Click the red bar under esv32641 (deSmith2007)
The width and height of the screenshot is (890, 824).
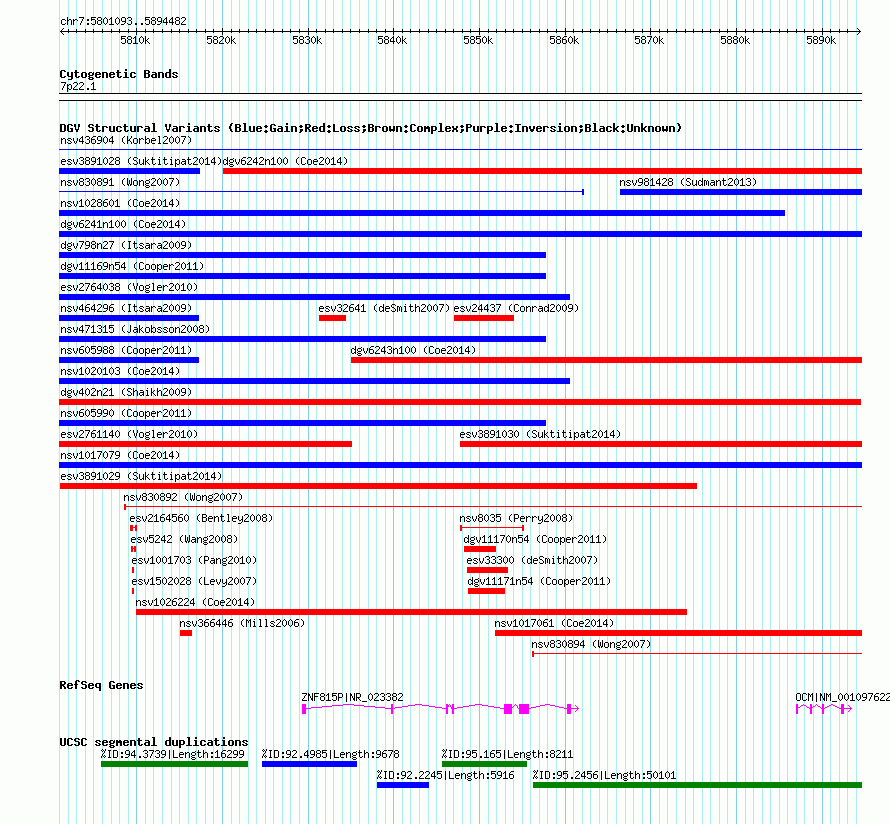[332, 318]
